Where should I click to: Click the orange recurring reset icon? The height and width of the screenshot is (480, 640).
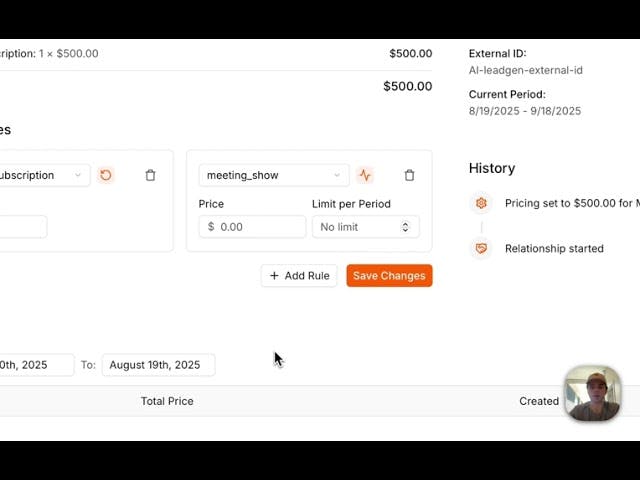[106, 175]
